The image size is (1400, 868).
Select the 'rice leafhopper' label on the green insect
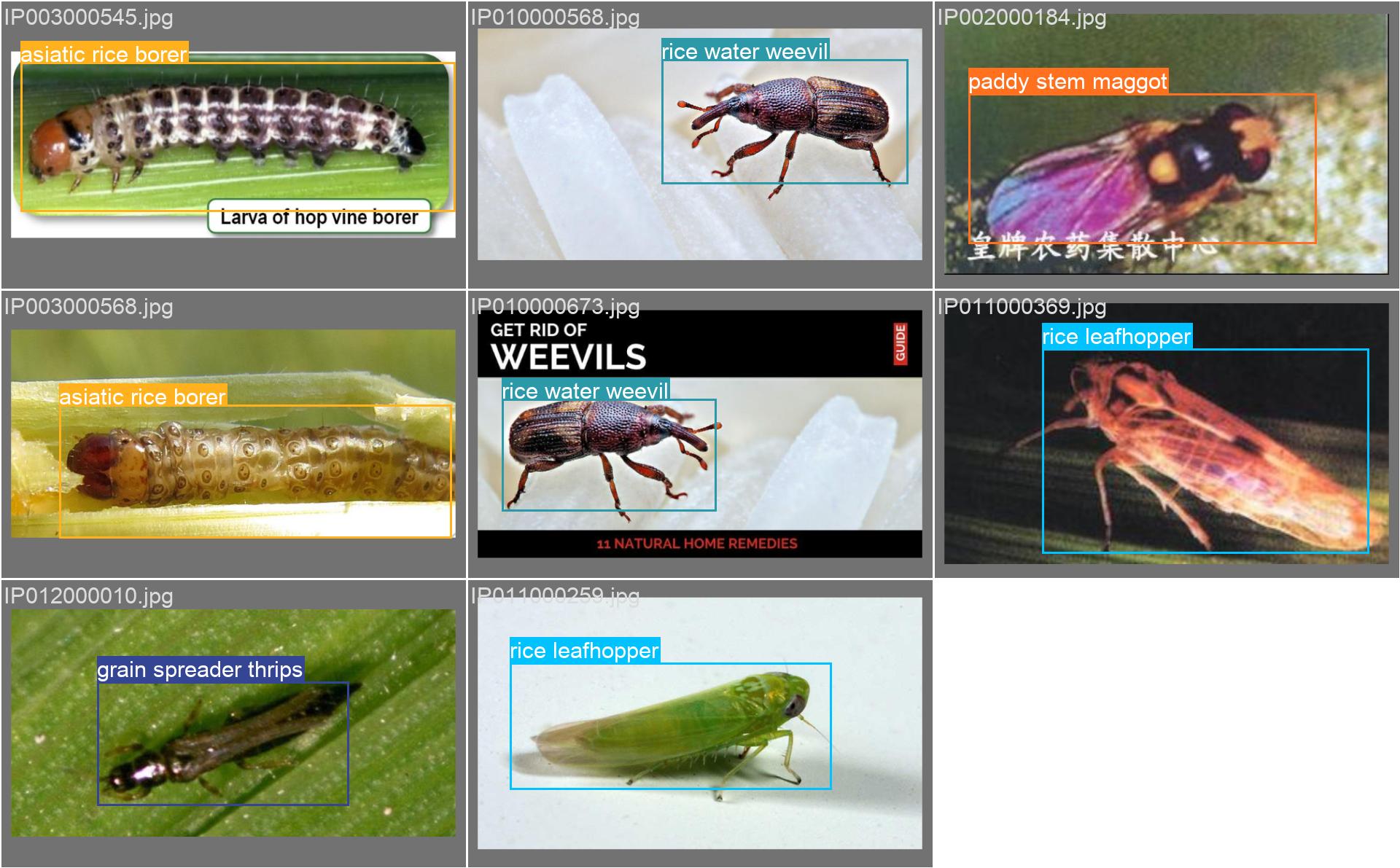click(584, 651)
